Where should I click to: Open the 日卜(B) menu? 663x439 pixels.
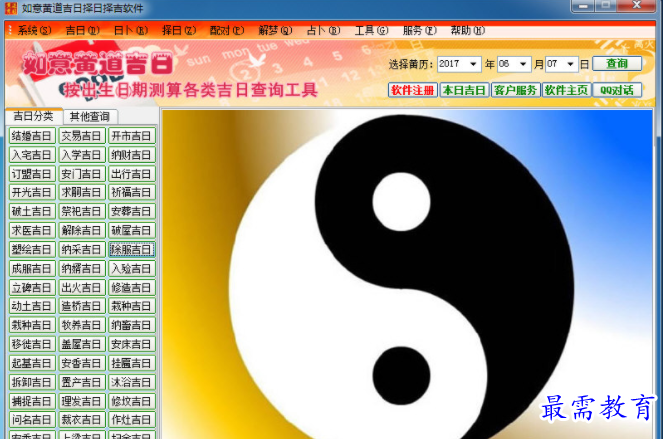coord(130,30)
